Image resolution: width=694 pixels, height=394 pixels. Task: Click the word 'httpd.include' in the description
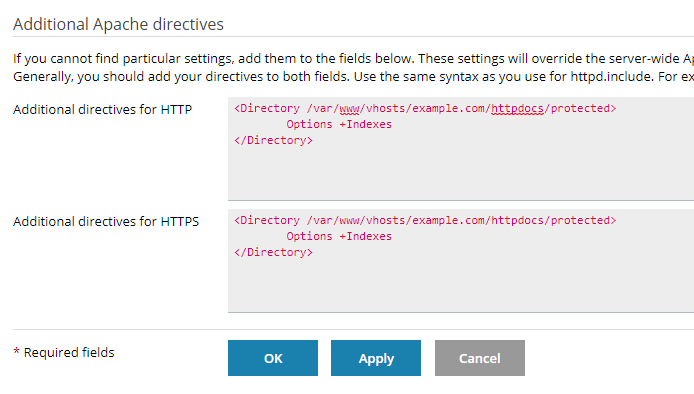(x=610, y=77)
